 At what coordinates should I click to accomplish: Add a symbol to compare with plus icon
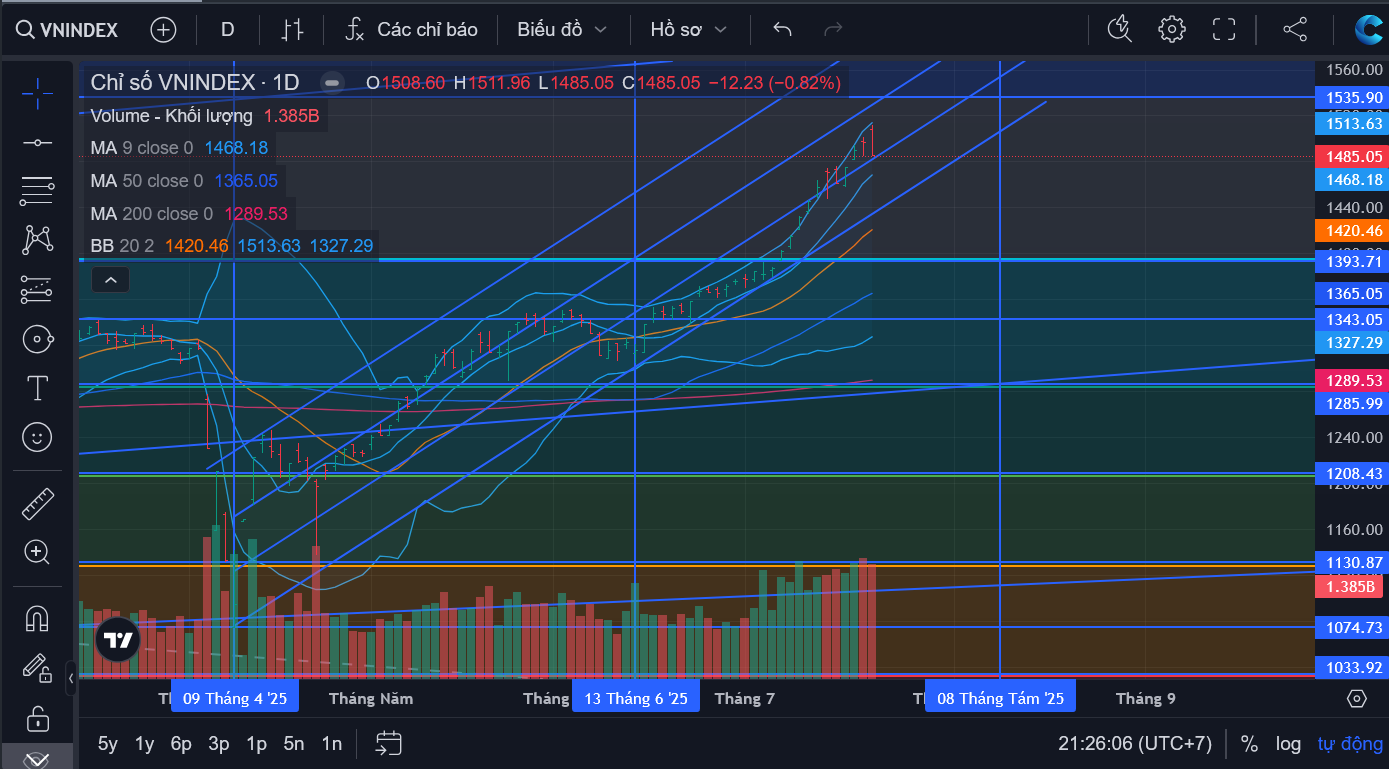tap(163, 29)
